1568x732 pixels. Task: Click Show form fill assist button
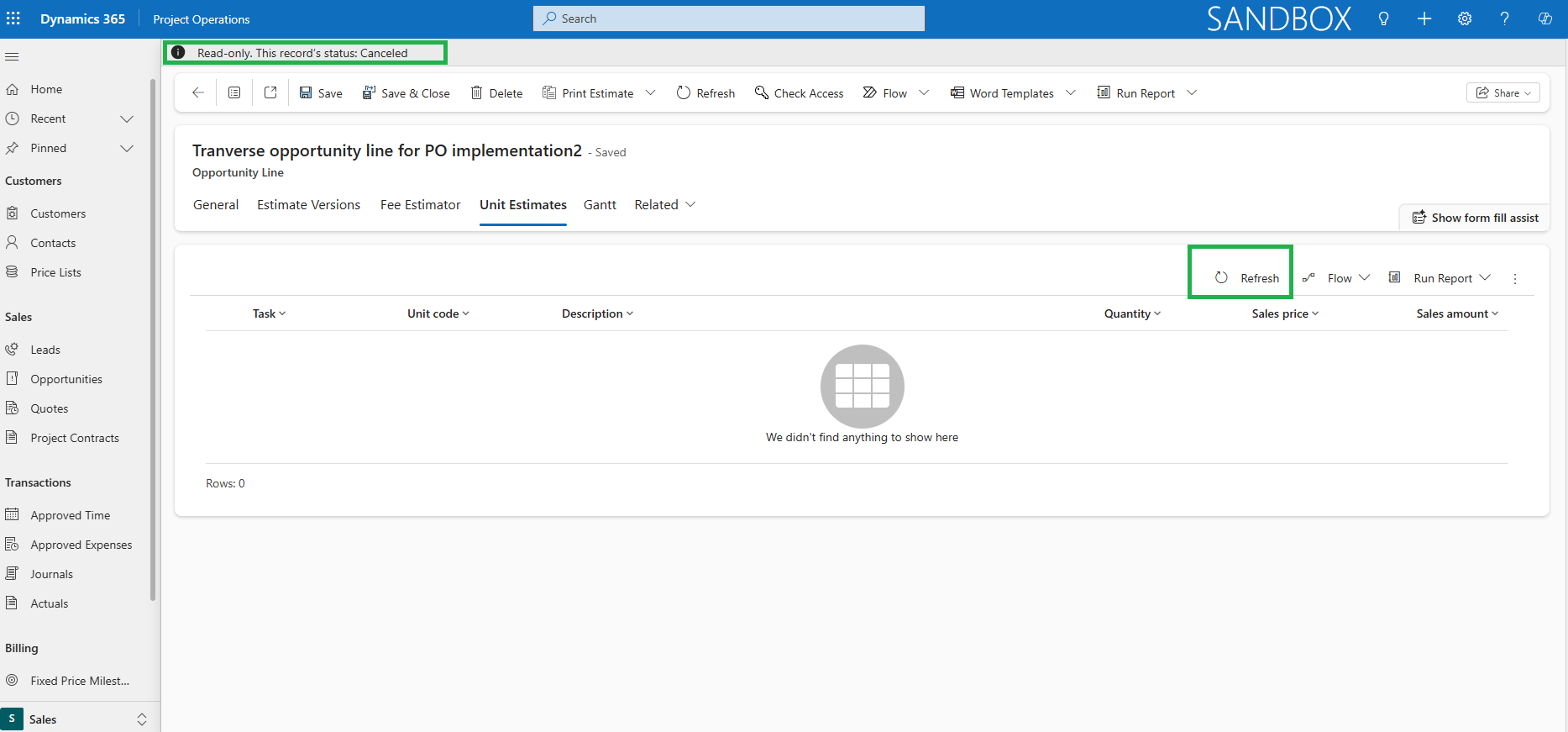click(1476, 218)
